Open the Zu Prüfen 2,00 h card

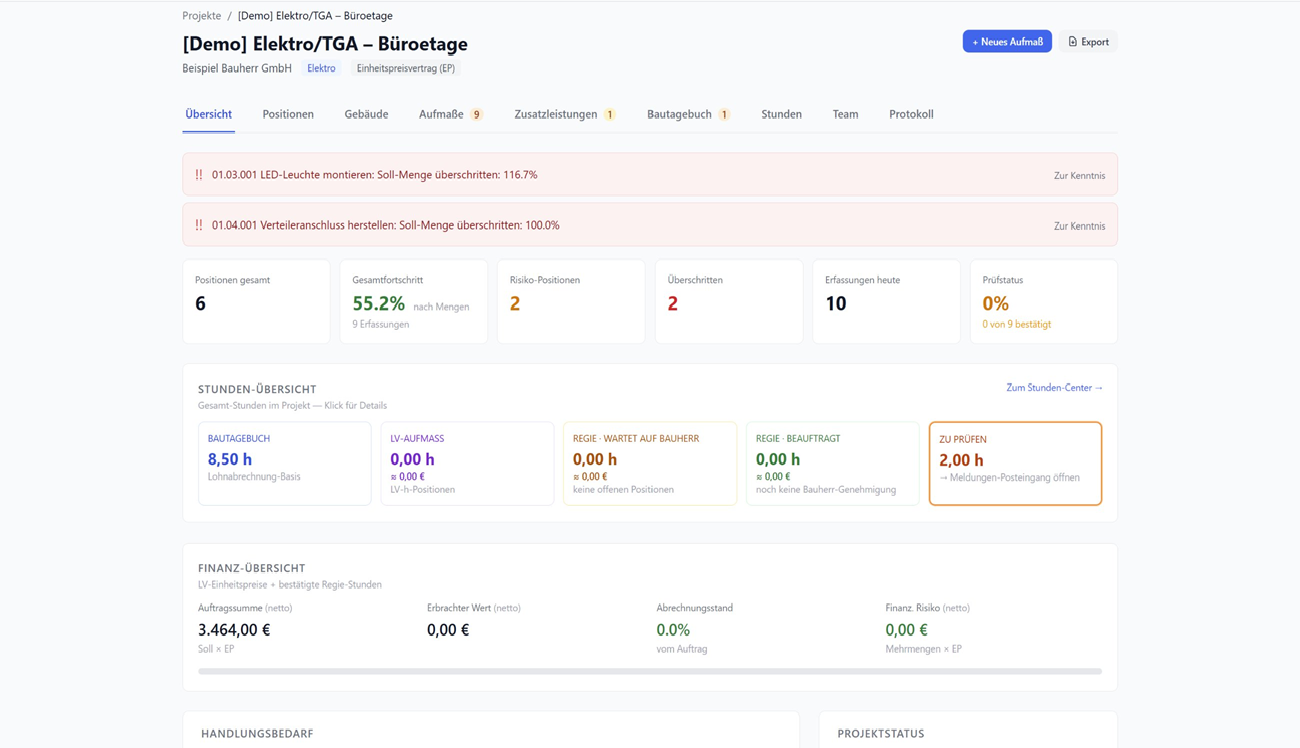(1015, 463)
